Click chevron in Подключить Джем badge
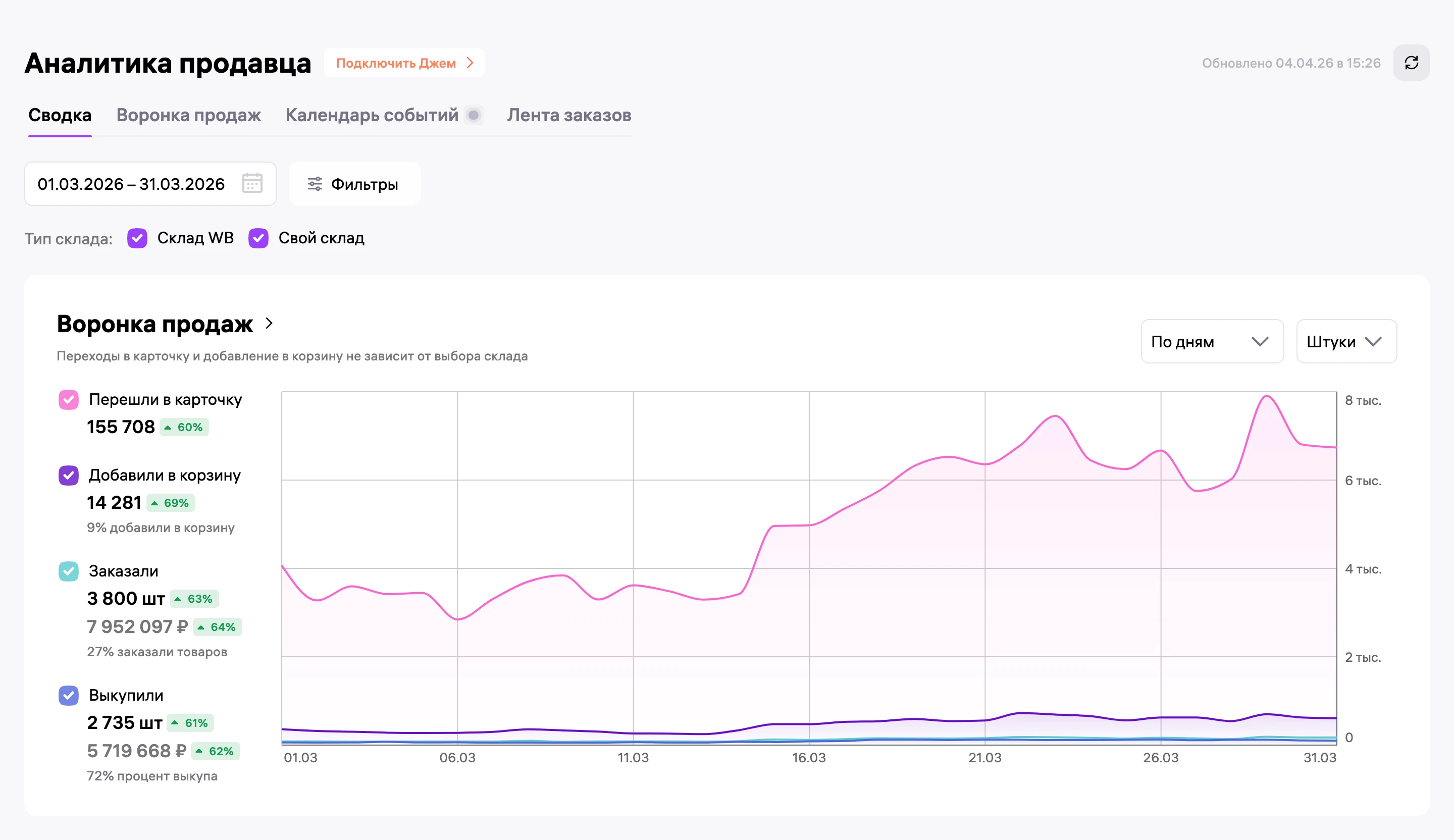 click(x=470, y=63)
